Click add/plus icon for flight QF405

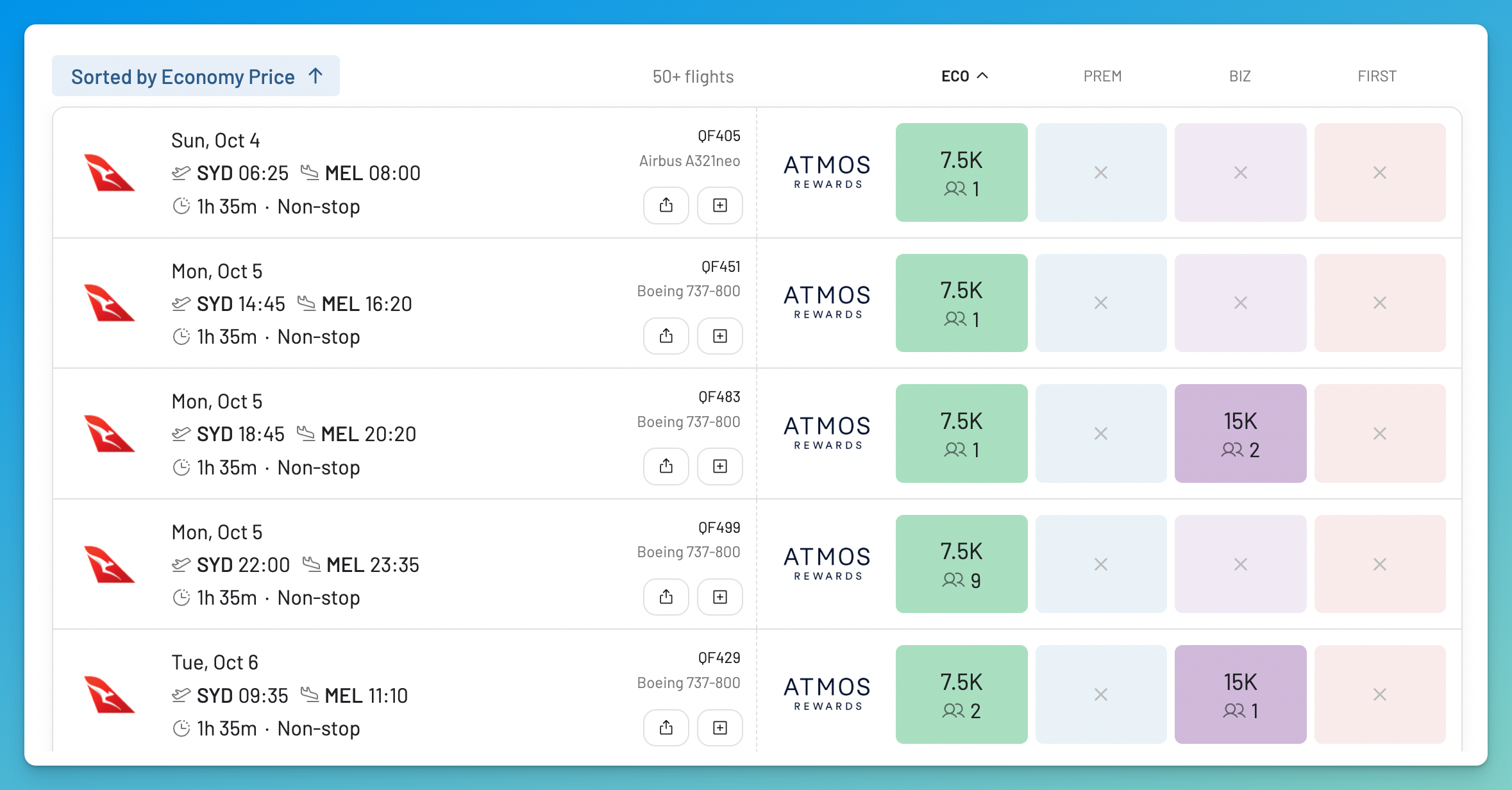[720, 205]
